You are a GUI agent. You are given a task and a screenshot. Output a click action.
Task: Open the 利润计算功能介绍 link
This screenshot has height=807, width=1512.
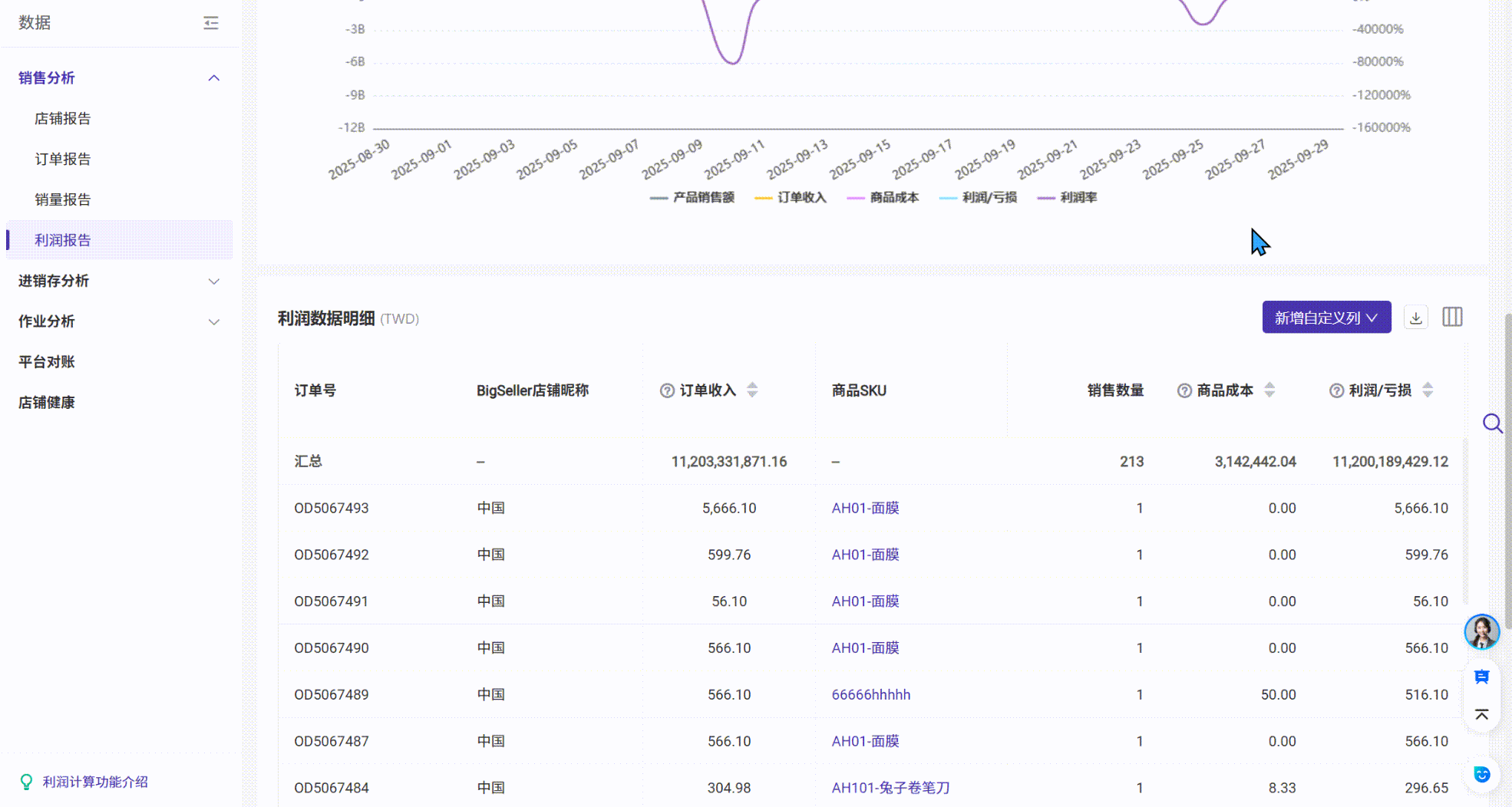point(94,782)
